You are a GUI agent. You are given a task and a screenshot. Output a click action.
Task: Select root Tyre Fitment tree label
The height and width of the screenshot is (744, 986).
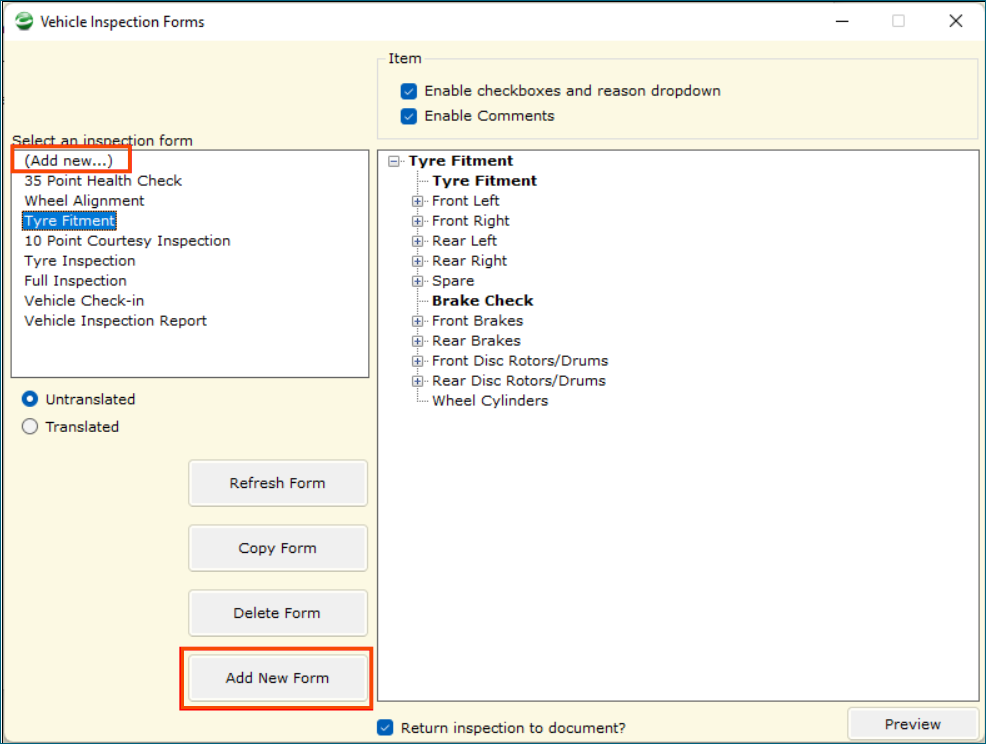pos(460,161)
